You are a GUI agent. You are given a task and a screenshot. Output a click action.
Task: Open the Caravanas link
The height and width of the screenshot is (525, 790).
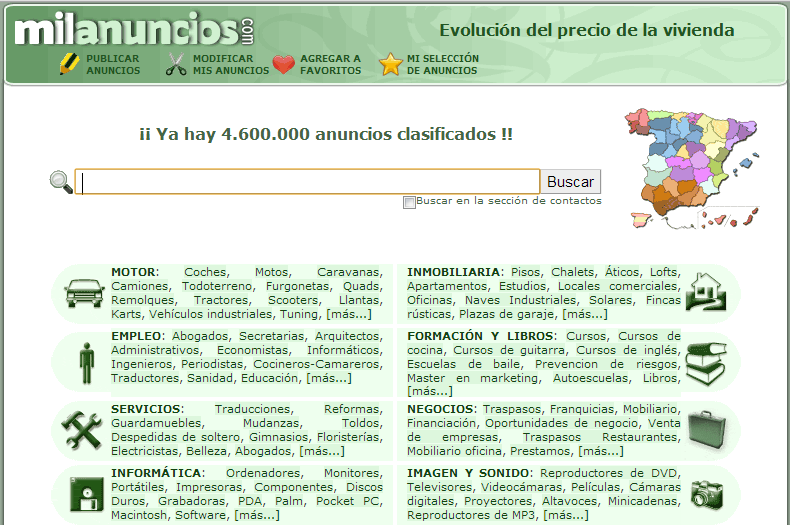tap(348, 272)
